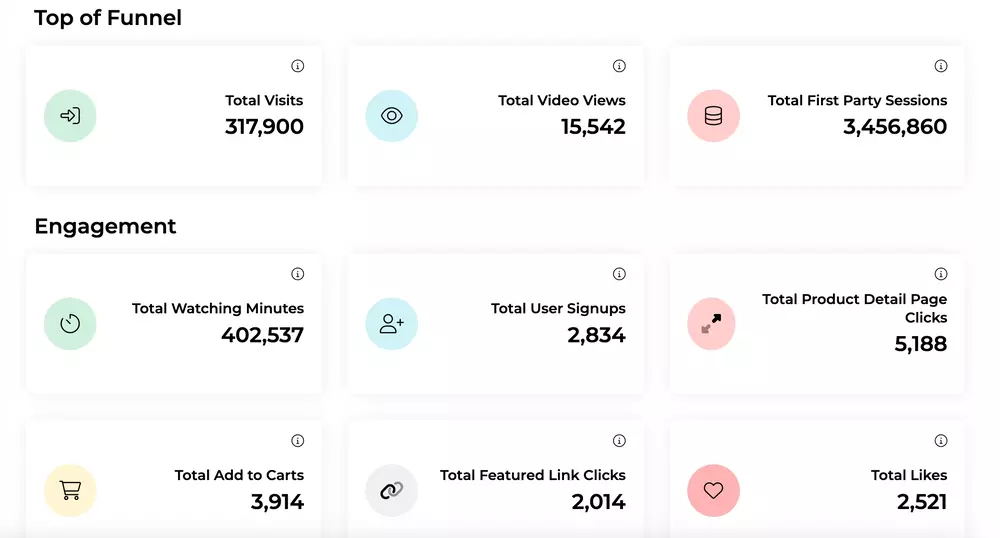Open info tooltip for Total Add to Carts
This screenshot has height=538, width=1000.
click(x=297, y=441)
